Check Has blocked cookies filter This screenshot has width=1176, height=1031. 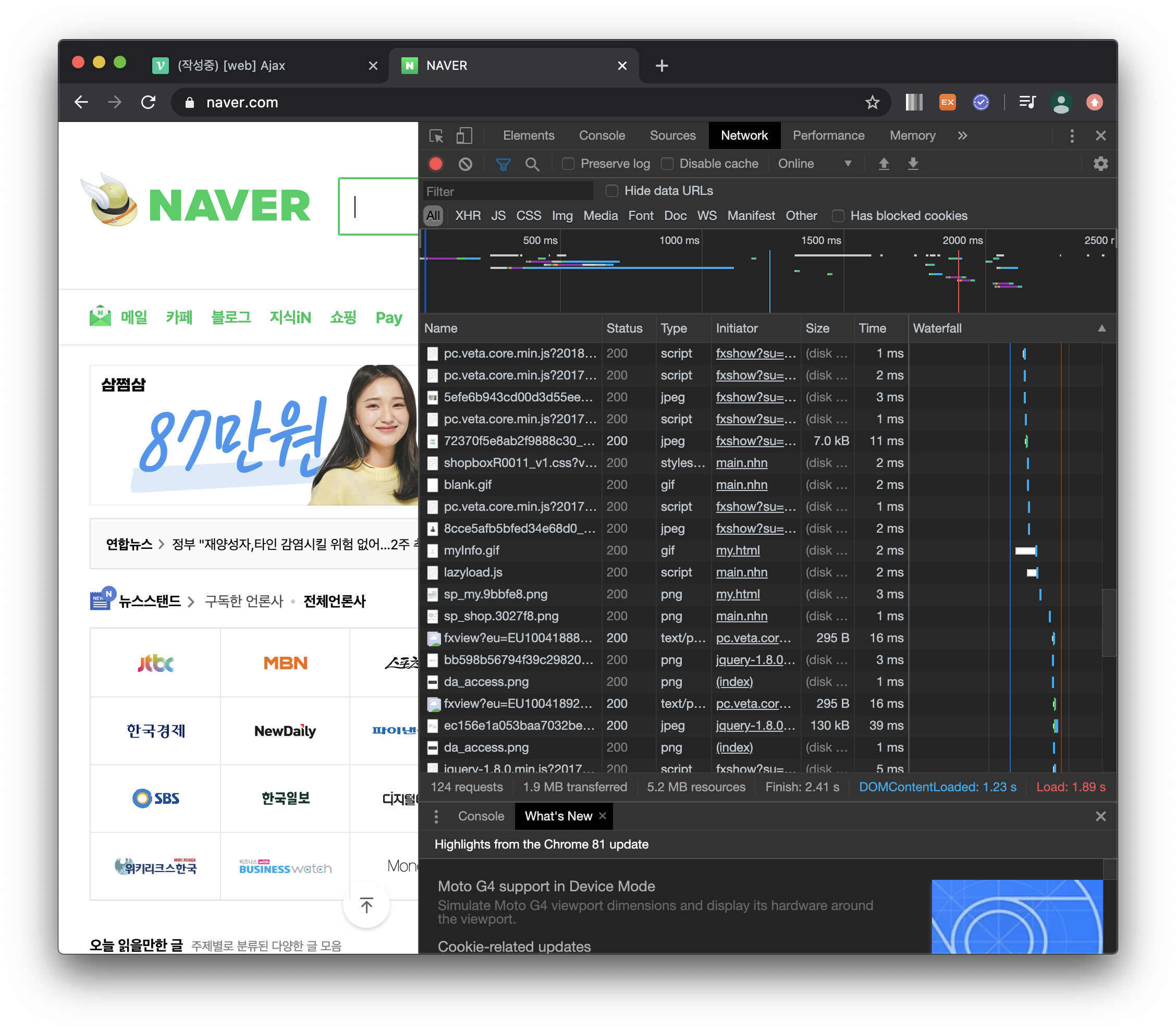pos(838,216)
